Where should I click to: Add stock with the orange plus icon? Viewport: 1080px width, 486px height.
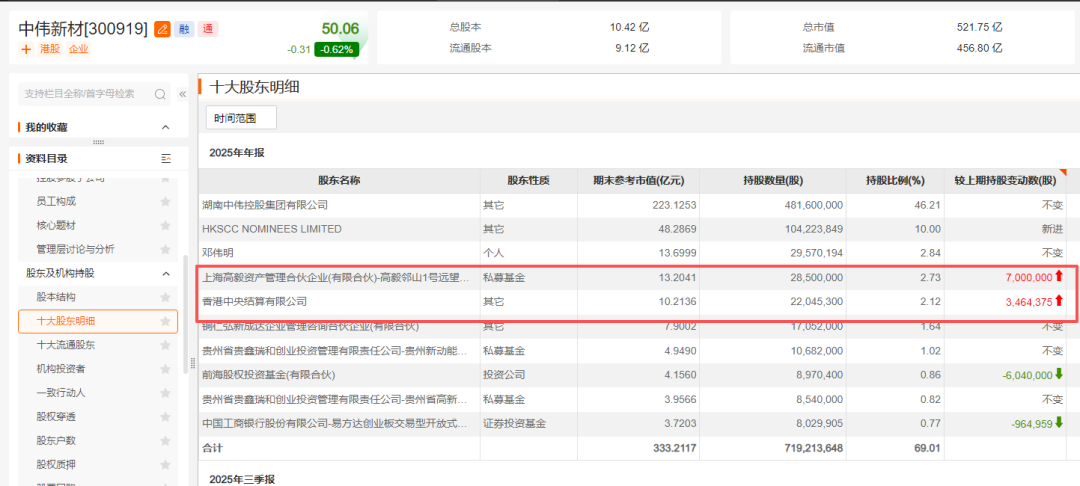[x=25, y=48]
